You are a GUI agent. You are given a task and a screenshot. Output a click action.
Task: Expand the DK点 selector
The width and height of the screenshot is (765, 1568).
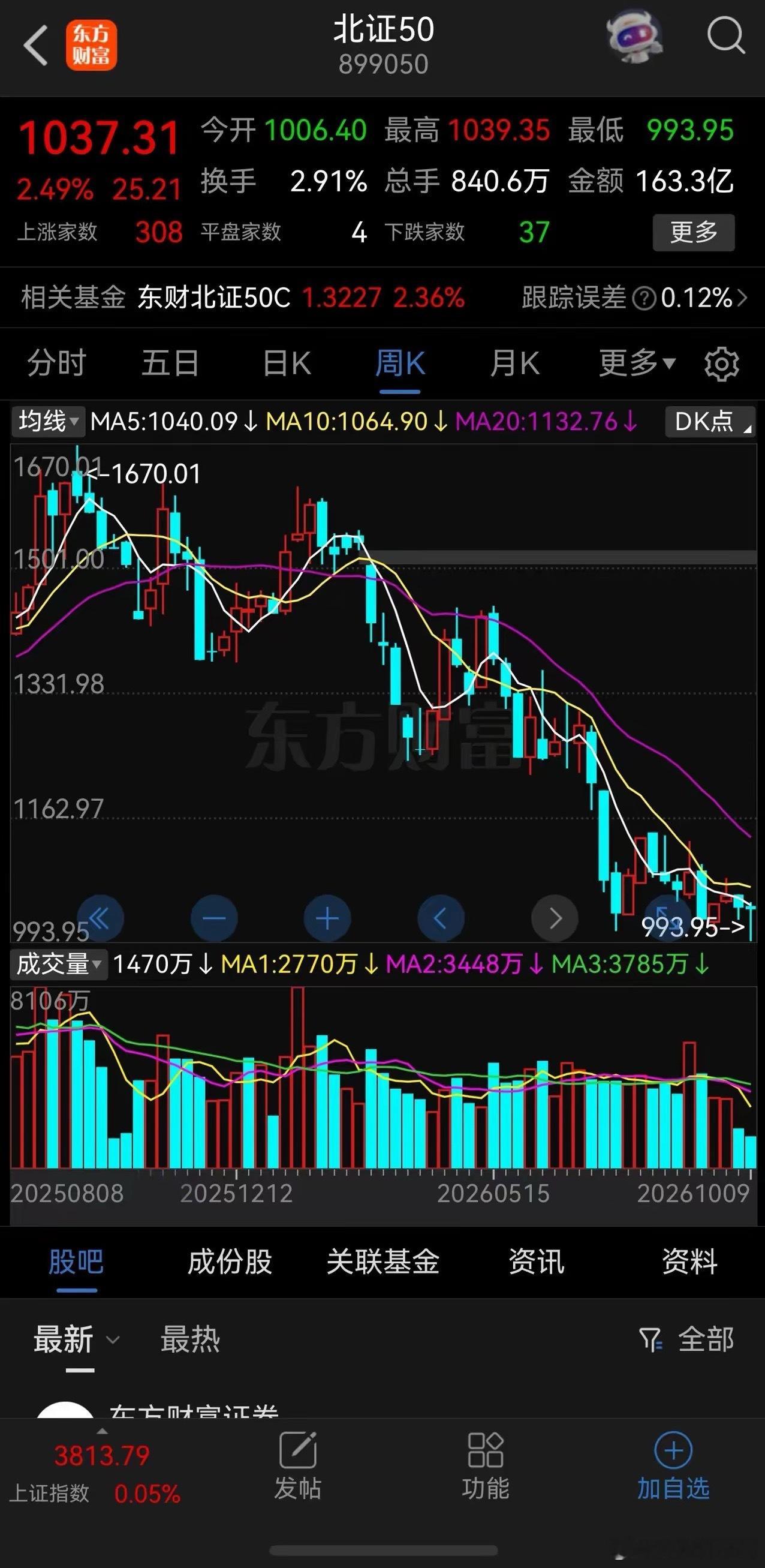(710, 421)
